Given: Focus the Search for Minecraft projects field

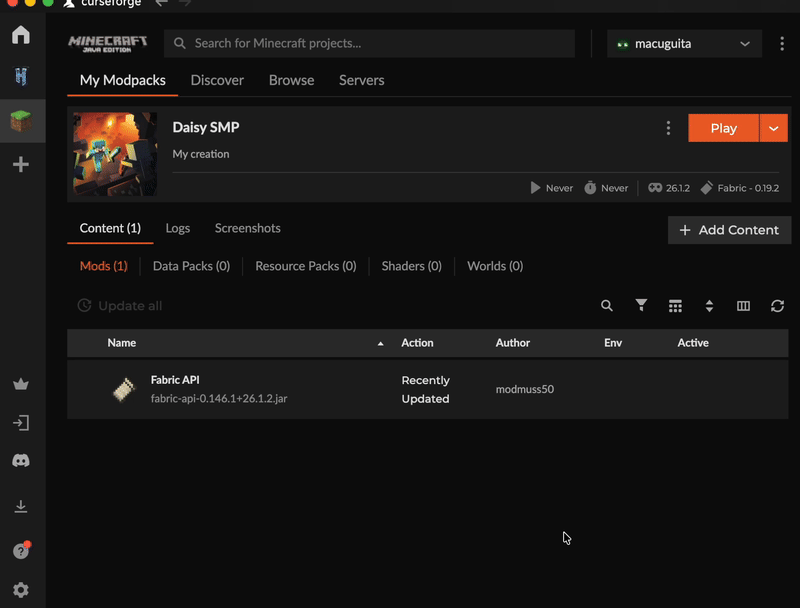Looking at the screenshot, I should pos(369,43).
